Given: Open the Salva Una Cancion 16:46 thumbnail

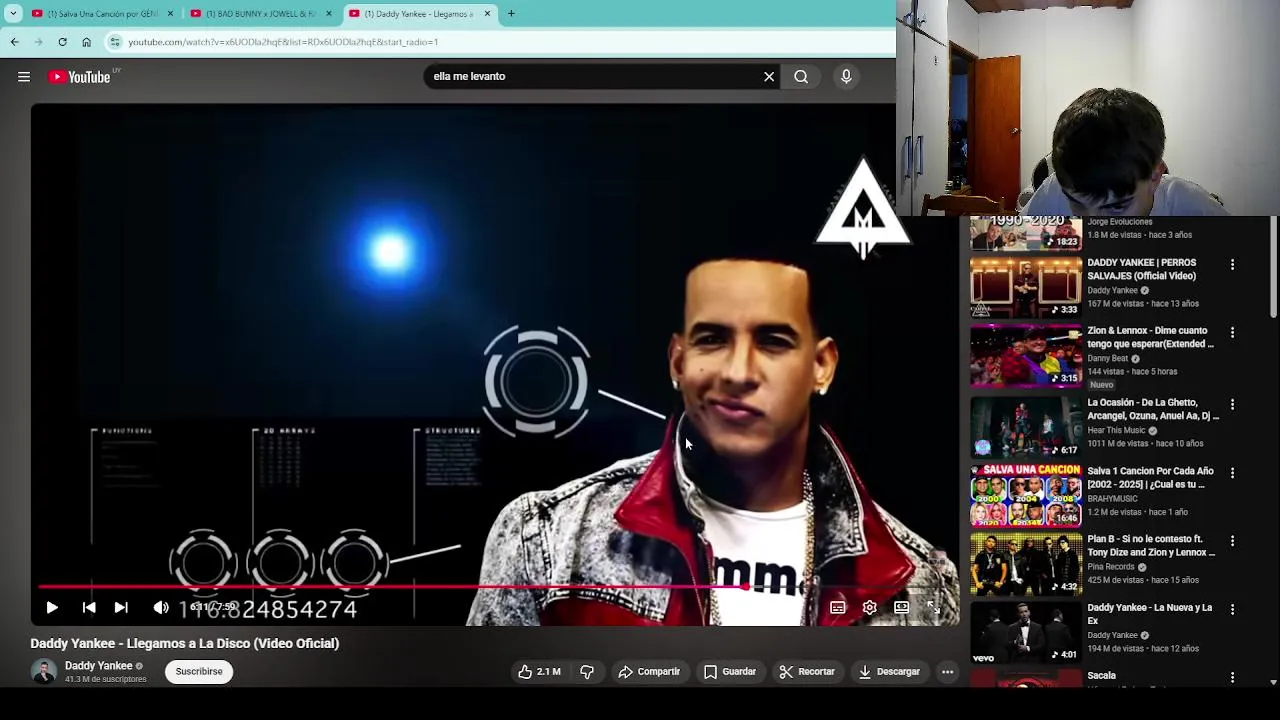Looking at the screenshot, I should pos(1025,494).
